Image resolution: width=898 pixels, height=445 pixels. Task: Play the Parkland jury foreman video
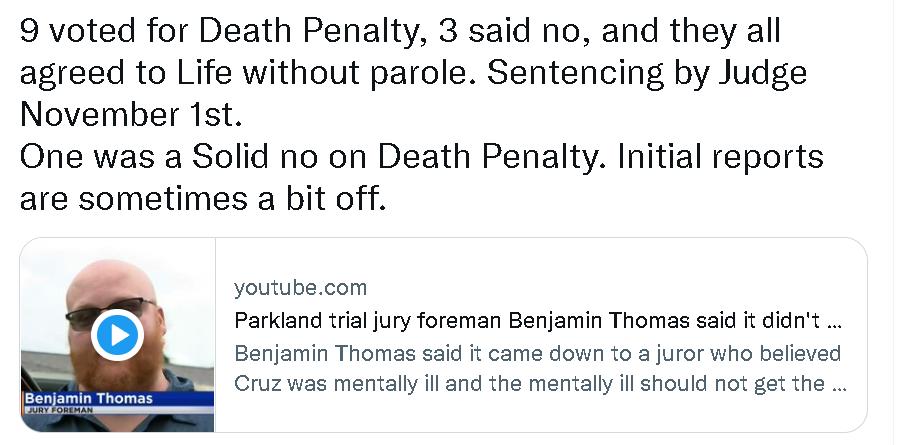(117, 336)
